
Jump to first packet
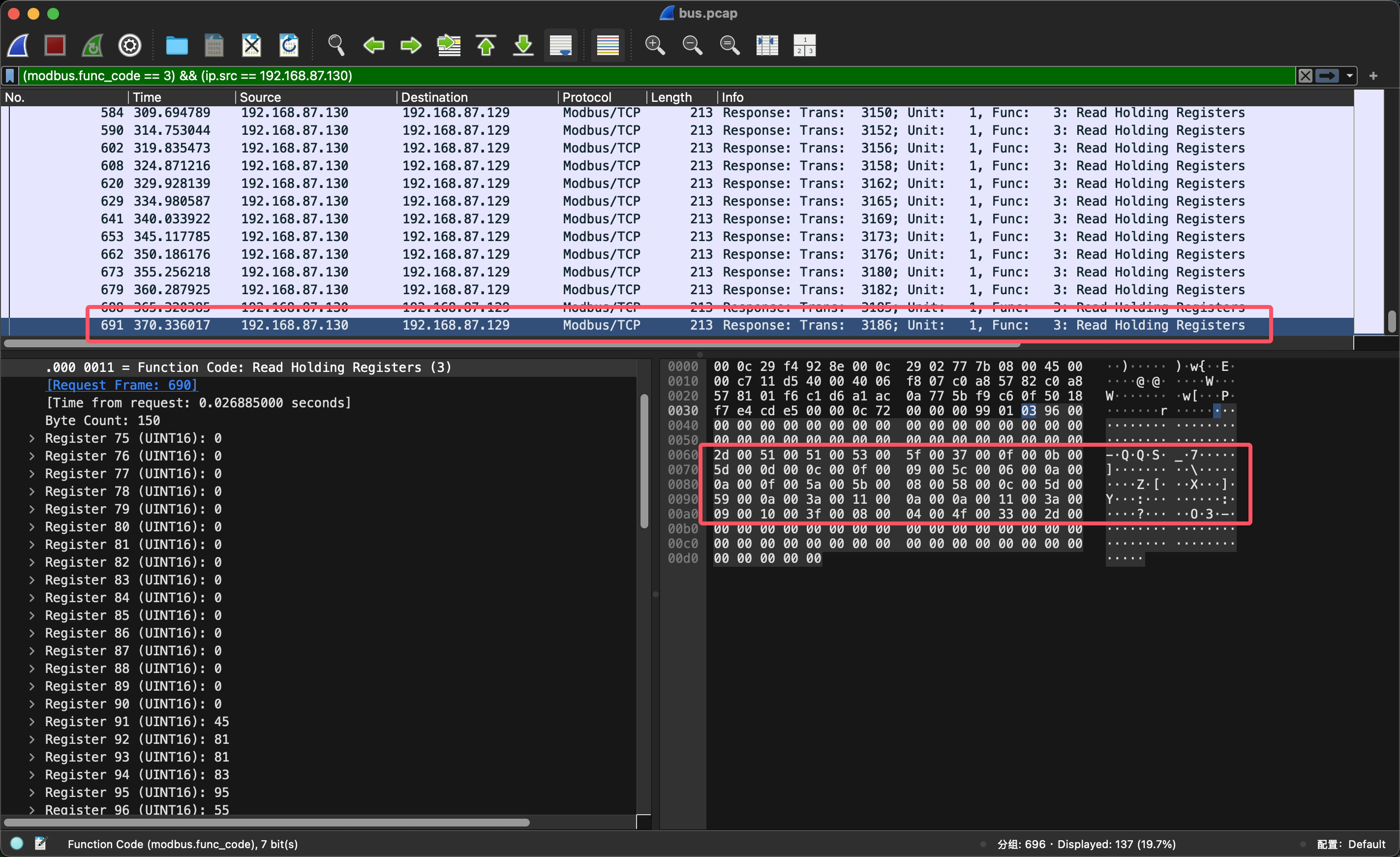[x=486, y=45]
